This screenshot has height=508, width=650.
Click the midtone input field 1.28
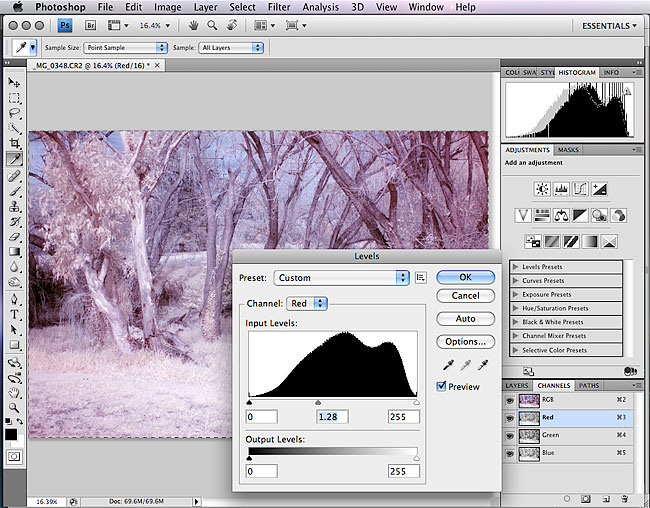pos(332,417)
